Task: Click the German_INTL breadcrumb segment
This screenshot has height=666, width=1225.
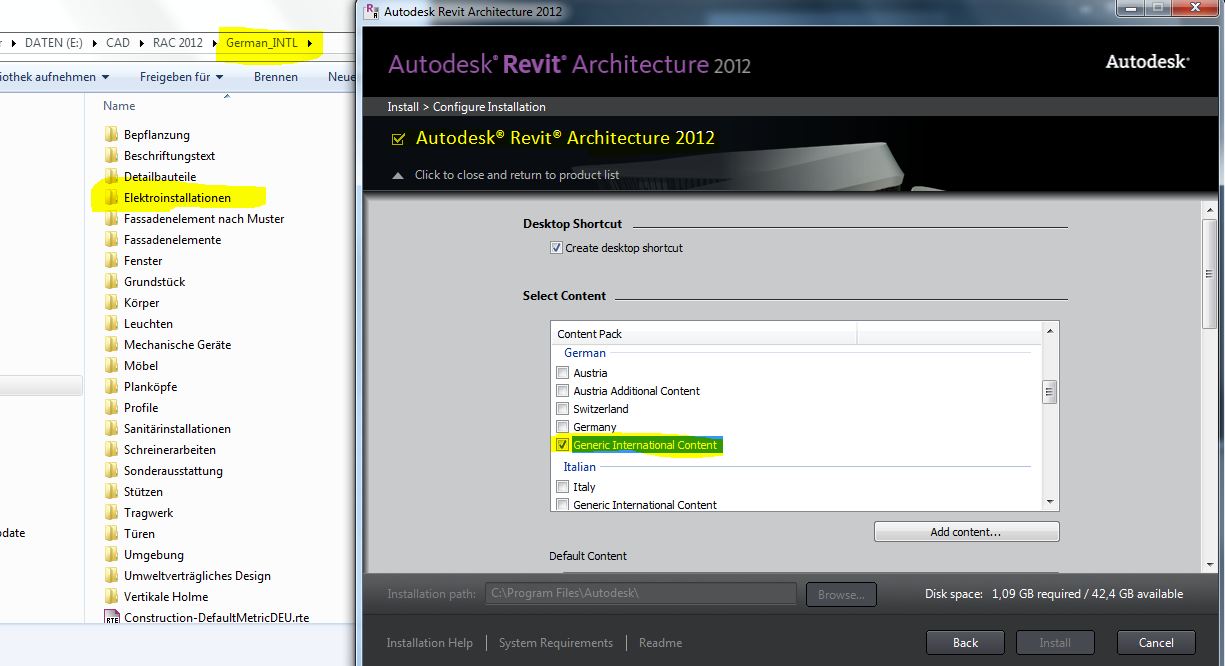Action: coord(262,43)
